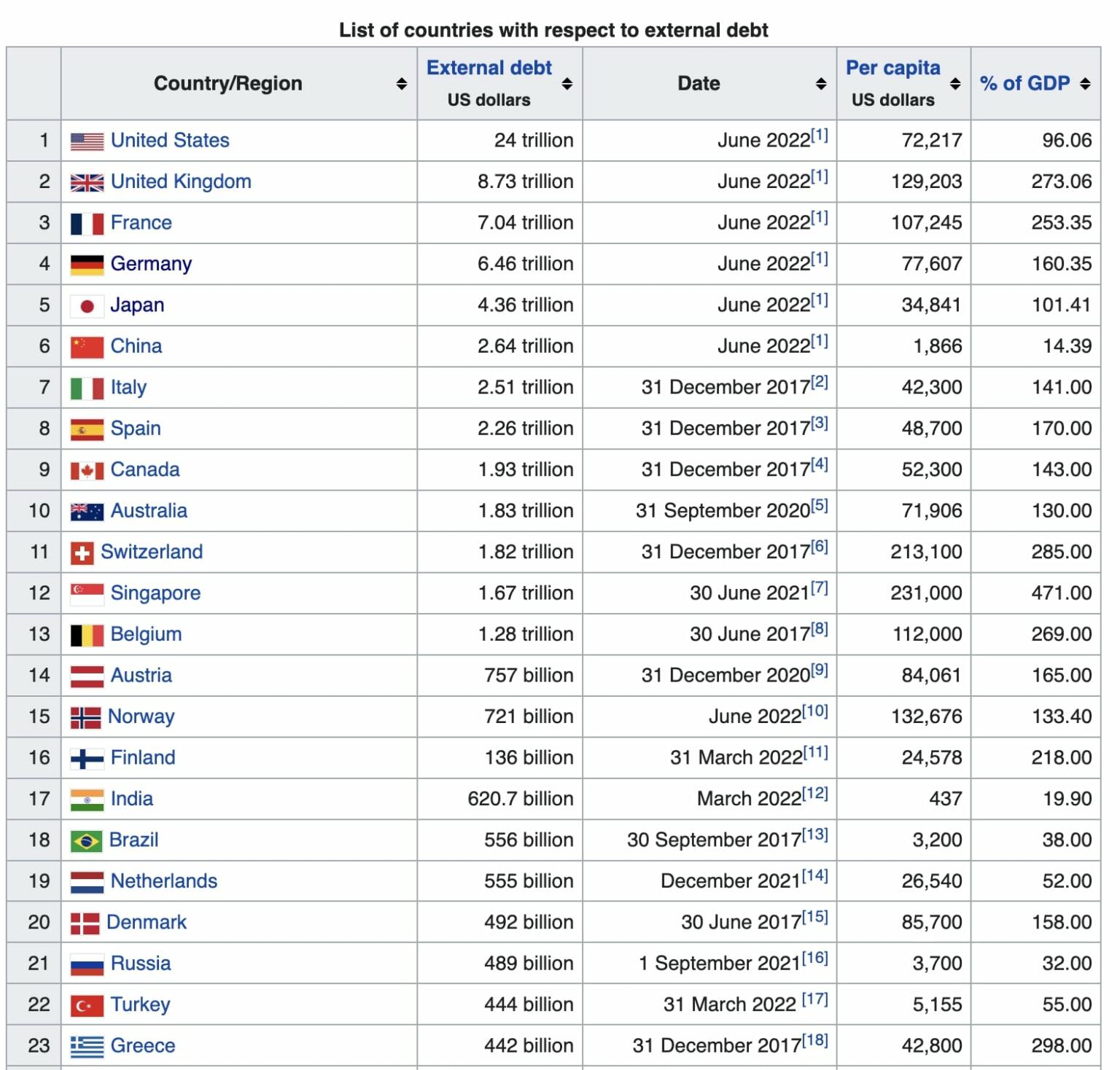Click the Norway flag icon
Viewport: 1120px width, 1070px height.
[x=85, y=718]
